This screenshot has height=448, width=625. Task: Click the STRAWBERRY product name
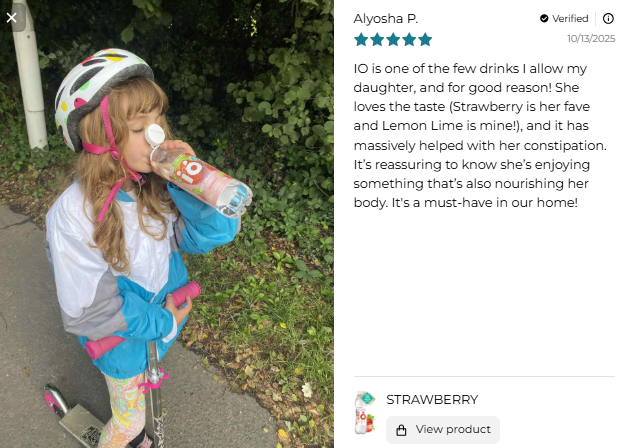pos(432,399)
